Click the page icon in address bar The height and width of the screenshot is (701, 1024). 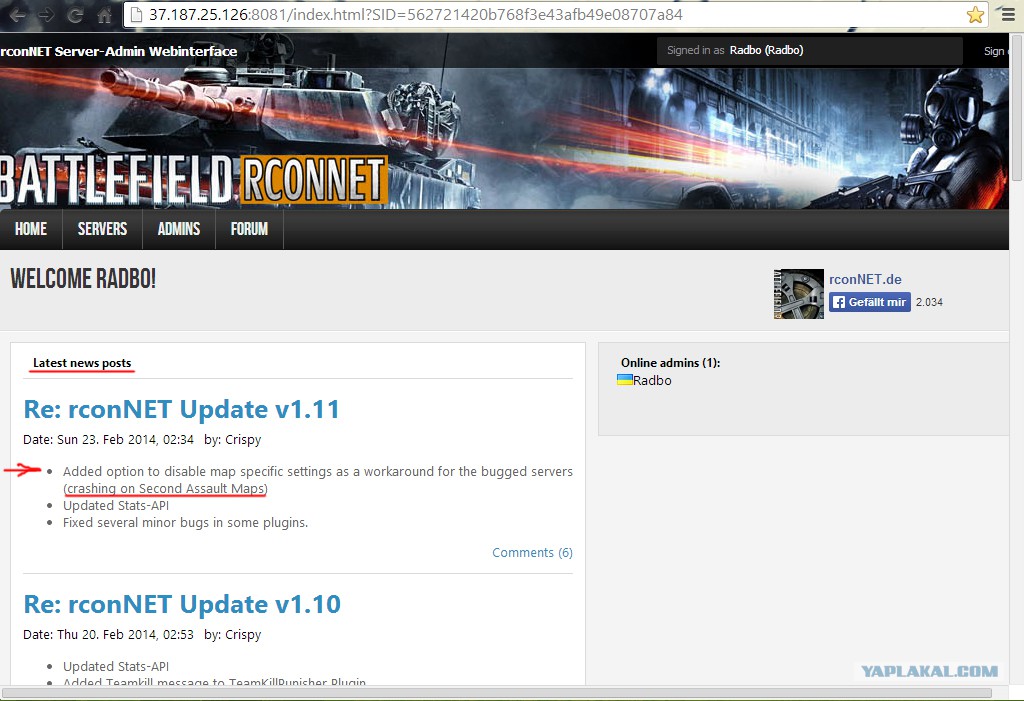[136, 14]
